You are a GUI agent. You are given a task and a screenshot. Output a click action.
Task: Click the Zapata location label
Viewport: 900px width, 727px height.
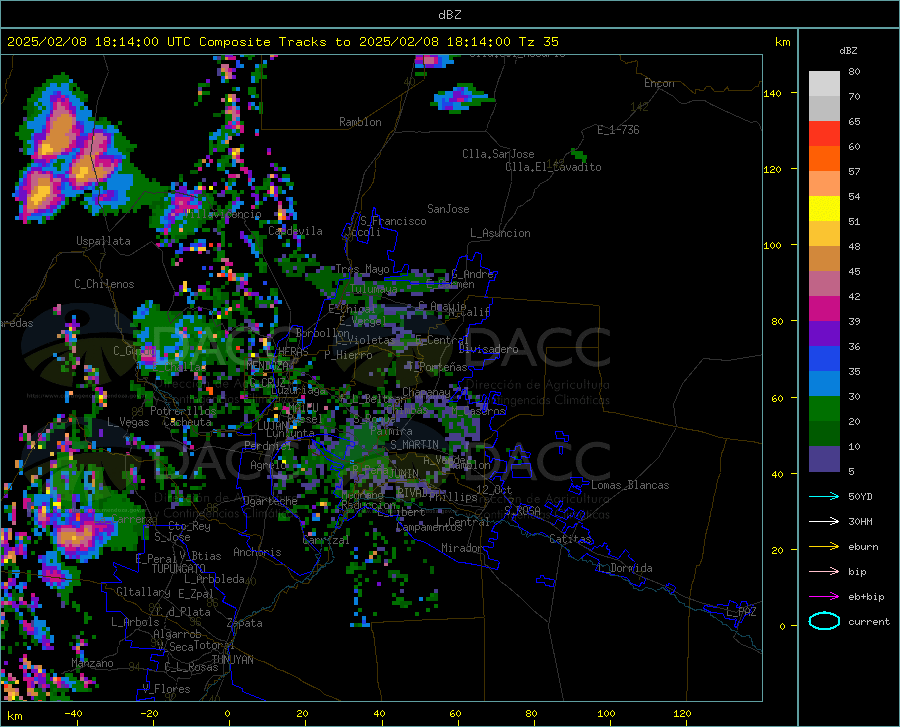click(x=245, y=623)
